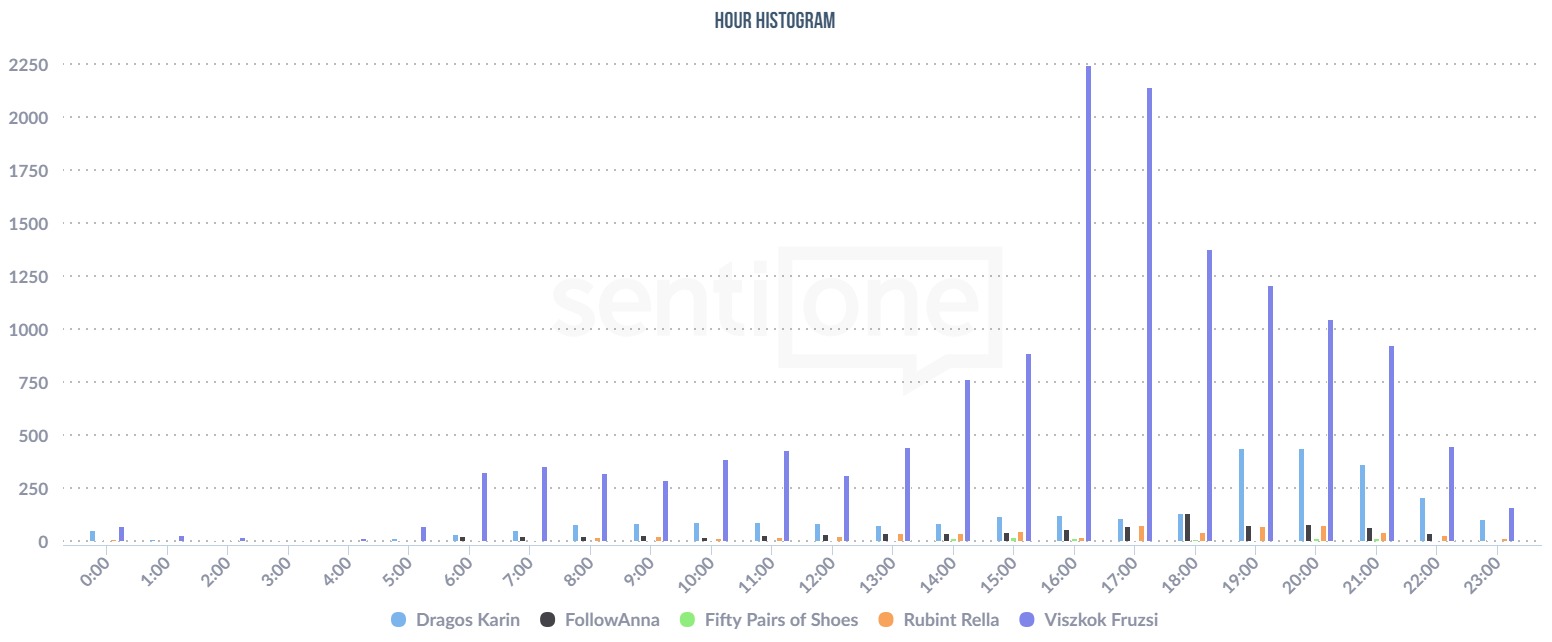Click the Rubint Rella legend label
The height and width of the screenshot is (642, 1552).
[951, 620]
